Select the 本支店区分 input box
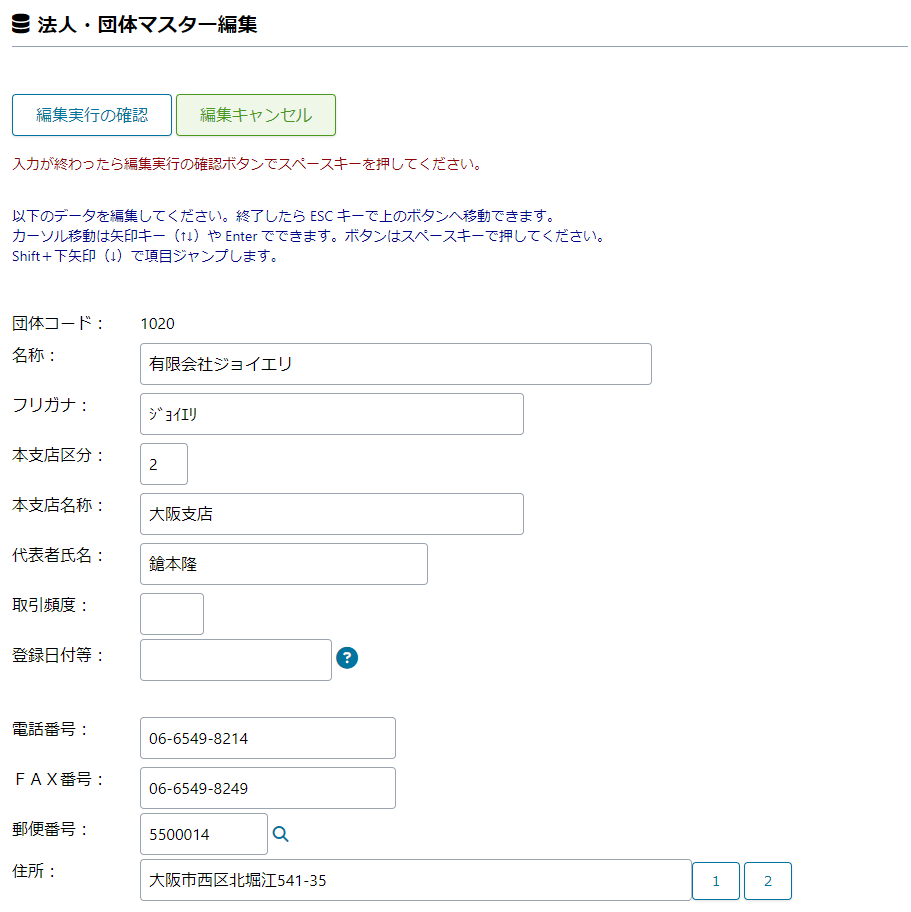Image resolution: width=911 pixels, height=912 pixels. tap(164, 464)
